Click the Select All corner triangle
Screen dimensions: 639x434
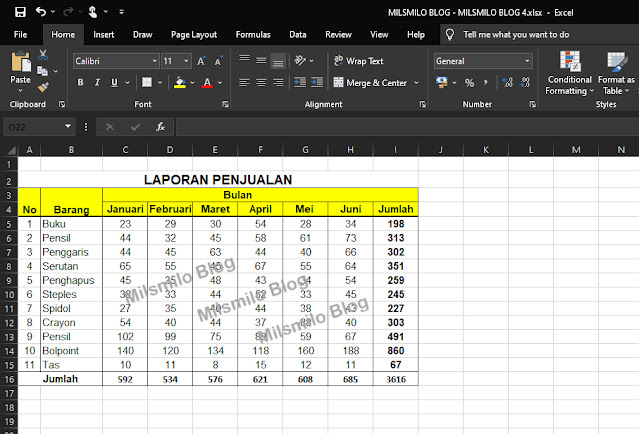pos(12,150)
